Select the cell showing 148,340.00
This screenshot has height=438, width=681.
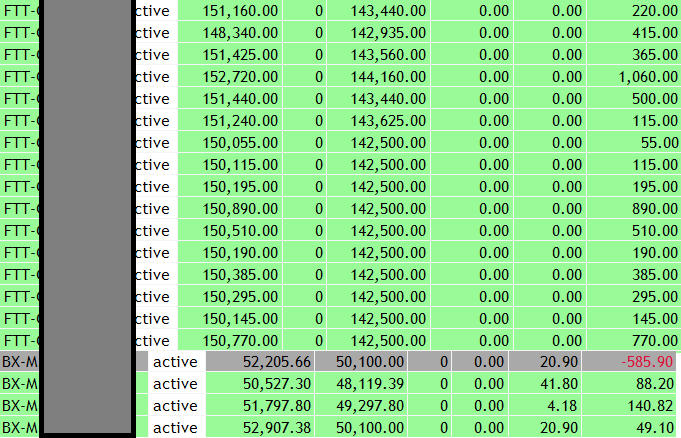[x=230, y=33]
